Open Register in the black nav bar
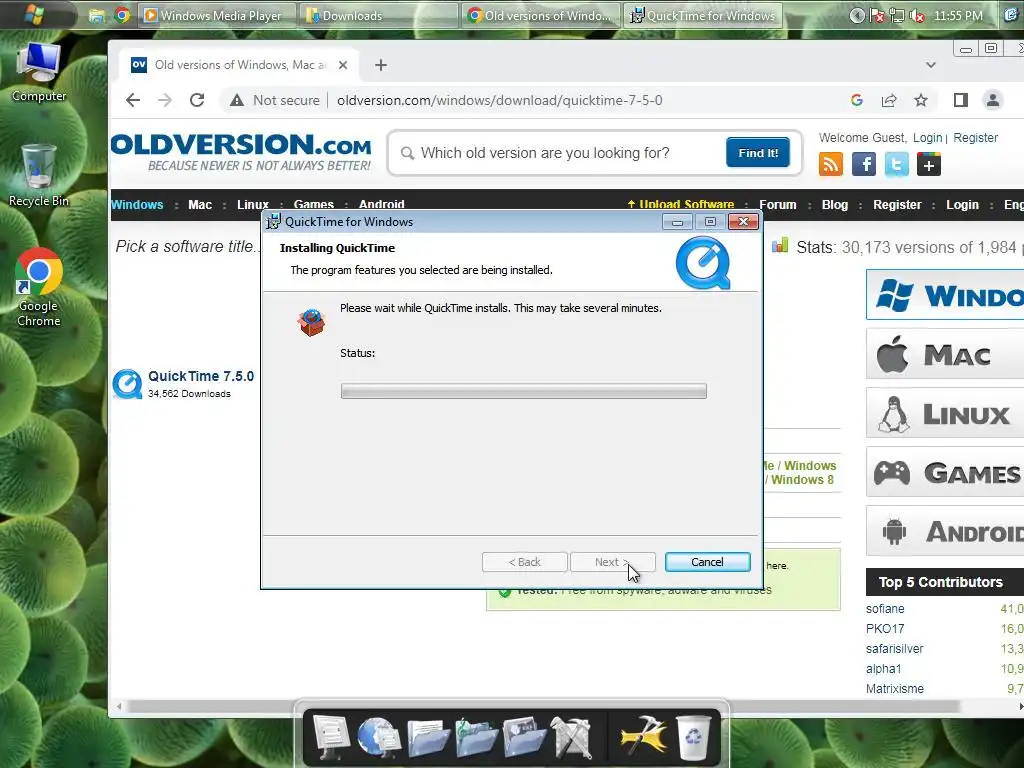Image resolution: width=1024 pixels, height=768 pixels. (897, 204)
